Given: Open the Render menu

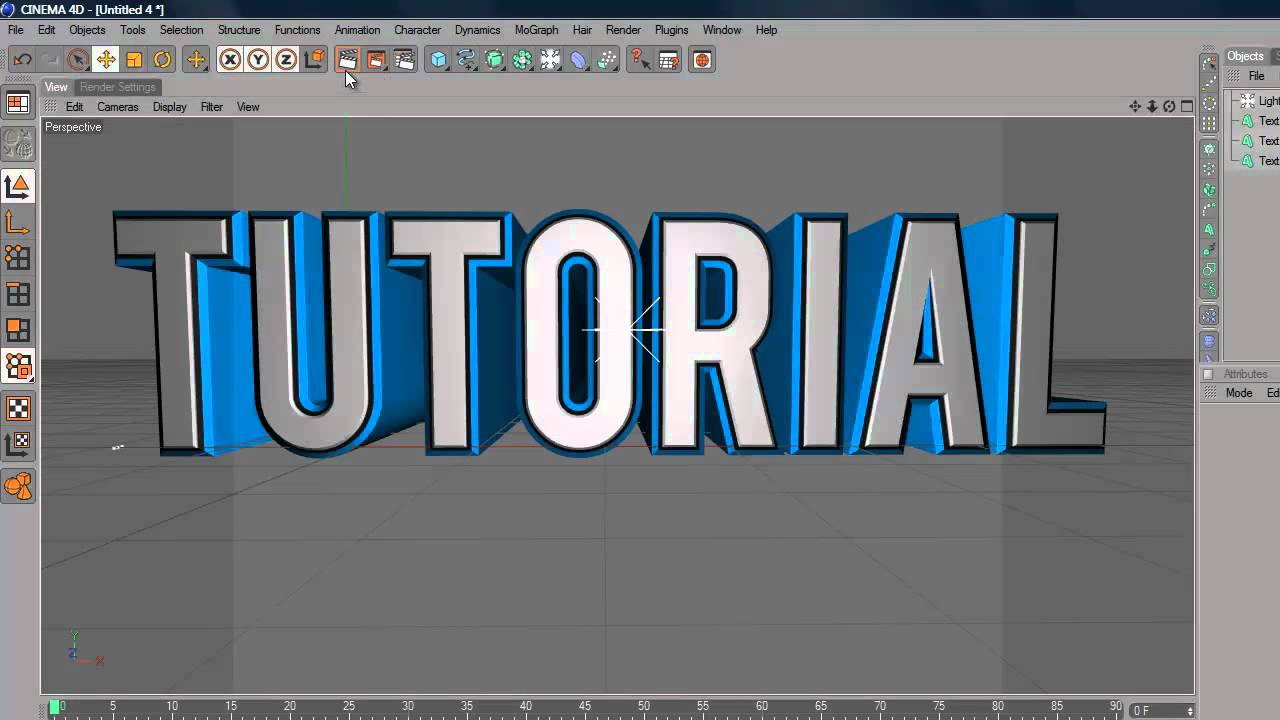Looking at the screenshot, I should (623, 30).
